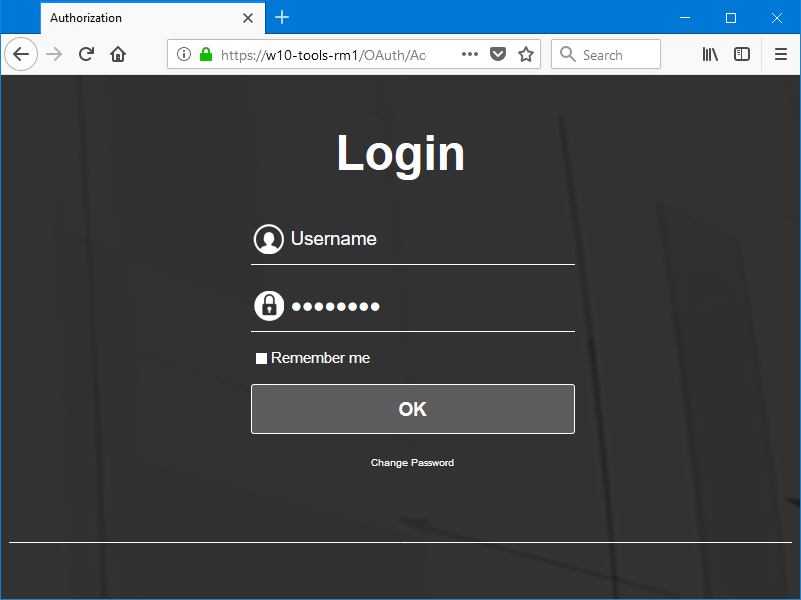Follow the Change Password link
The width and height of the screenshot is (801, 600).
pos(412,463)
